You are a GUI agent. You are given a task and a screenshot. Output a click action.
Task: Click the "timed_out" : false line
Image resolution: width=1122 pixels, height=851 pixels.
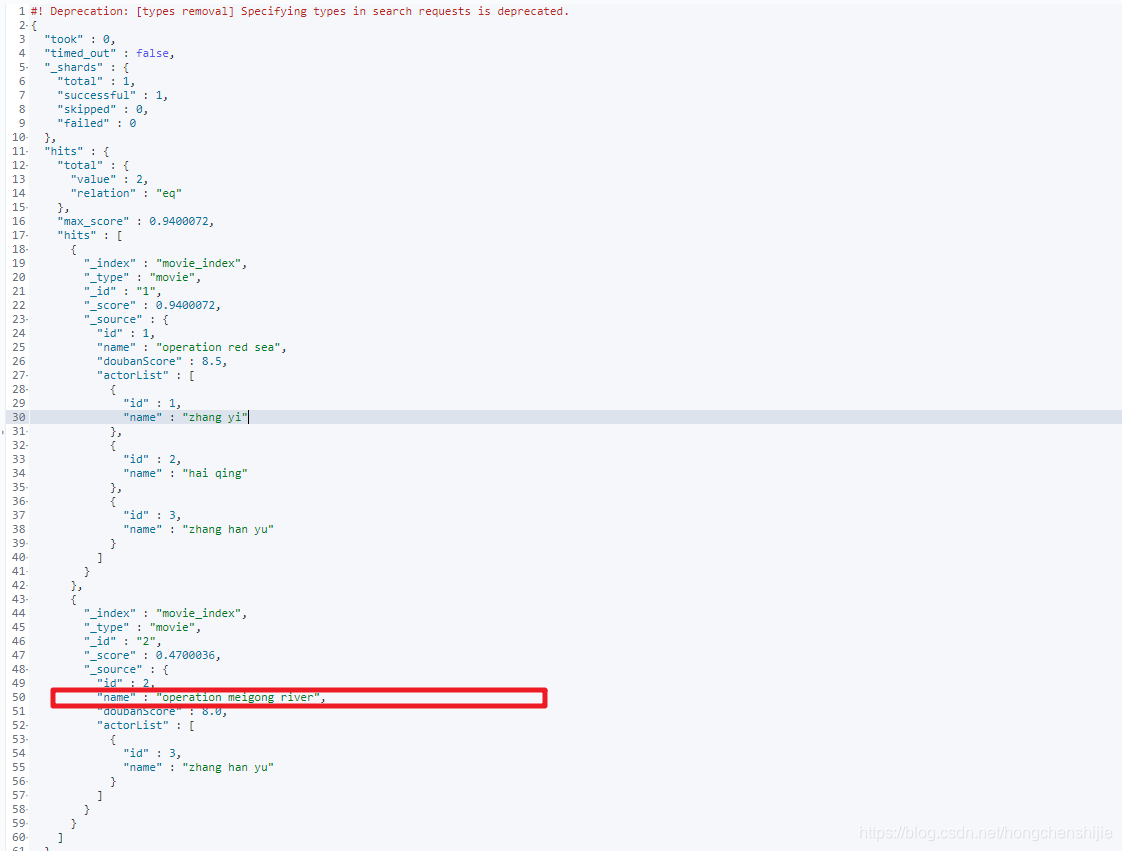[x=109, y=54]
